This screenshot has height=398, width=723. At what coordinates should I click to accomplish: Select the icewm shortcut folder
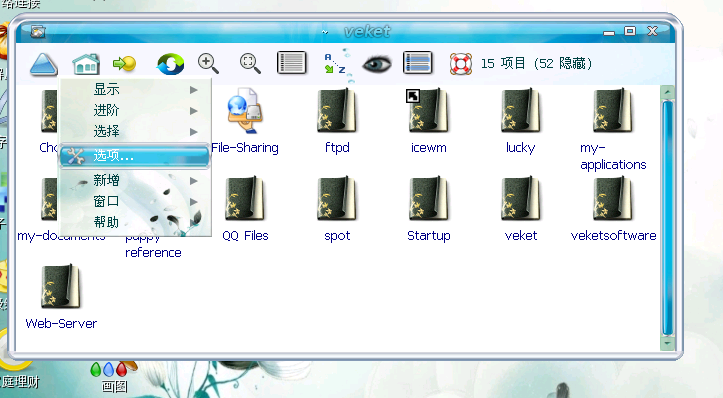coord(428,111)
